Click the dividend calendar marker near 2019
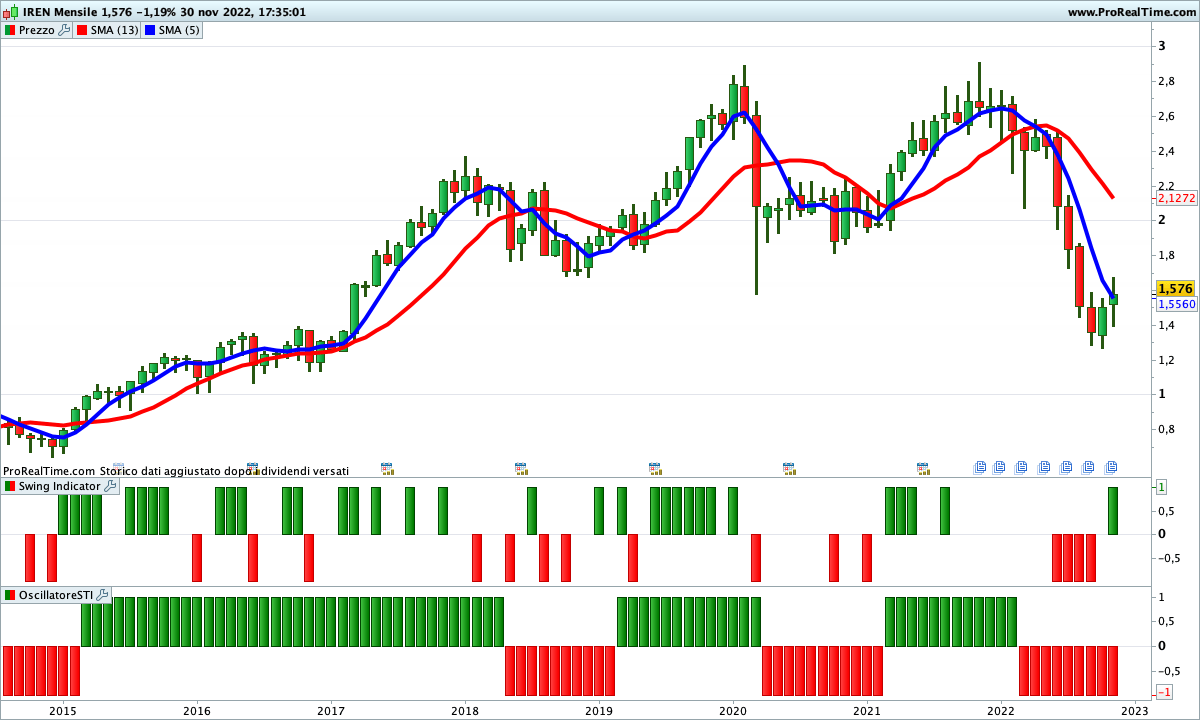The width and height of the screenshot is (1200, 720). point(655,467)
